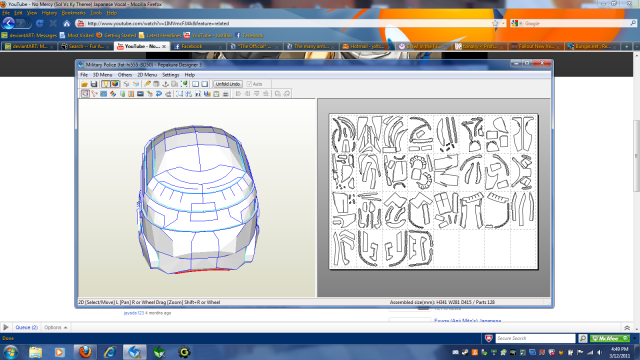
Task: Switch to single pane view icon
Action: [x=205, y=84]
